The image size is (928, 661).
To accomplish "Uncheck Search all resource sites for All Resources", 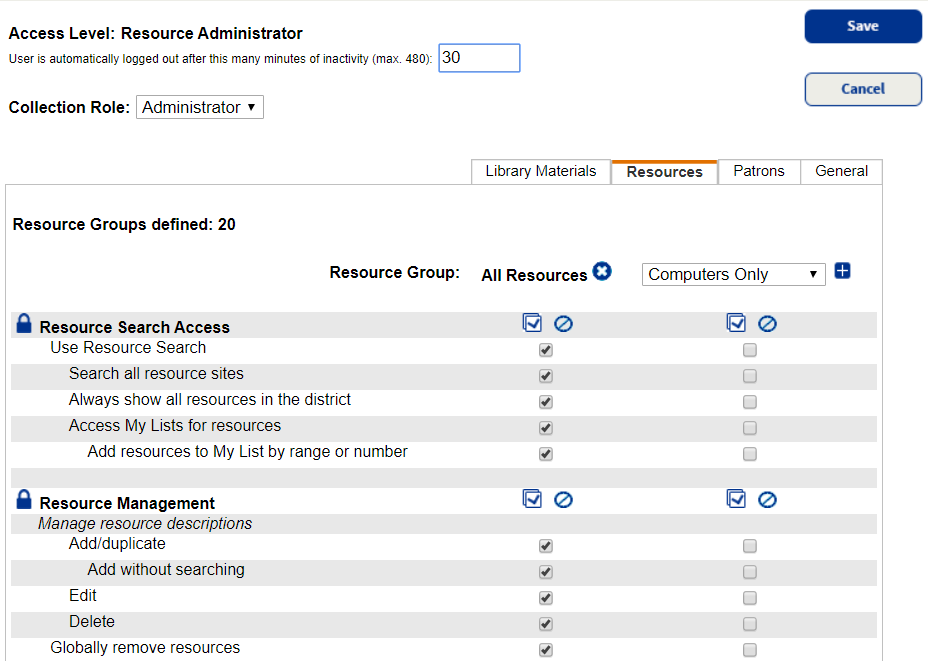I will tap(546, 376).
